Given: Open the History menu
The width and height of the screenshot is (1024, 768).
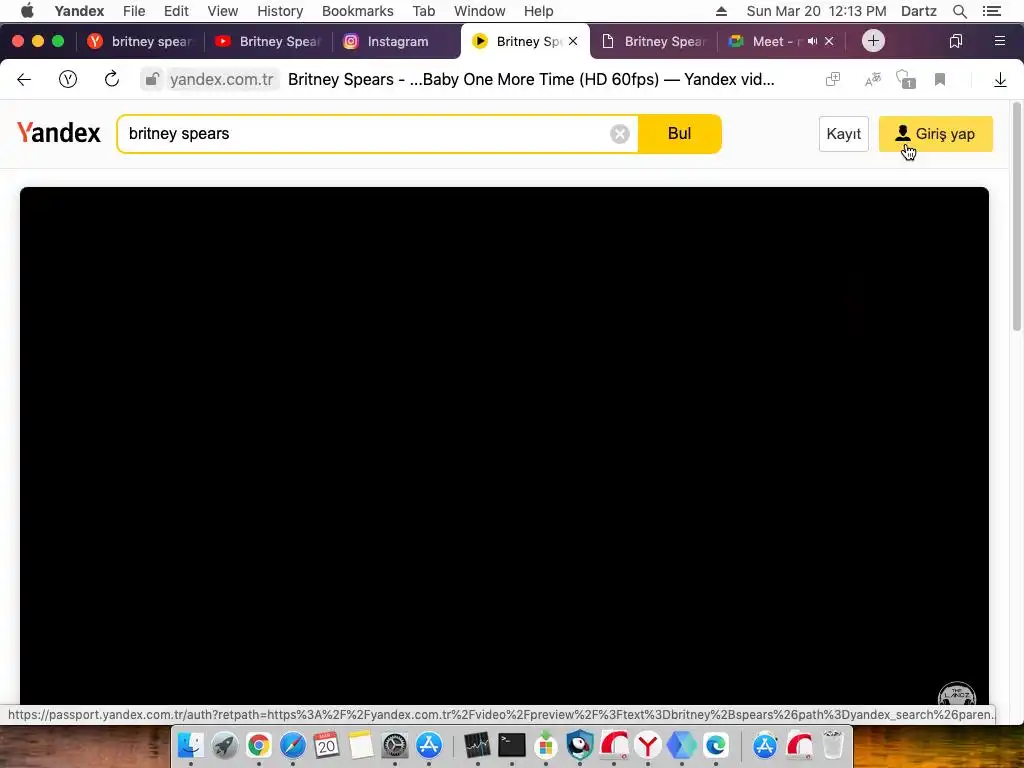Looking at the screenshot, I should click(280, 11).
